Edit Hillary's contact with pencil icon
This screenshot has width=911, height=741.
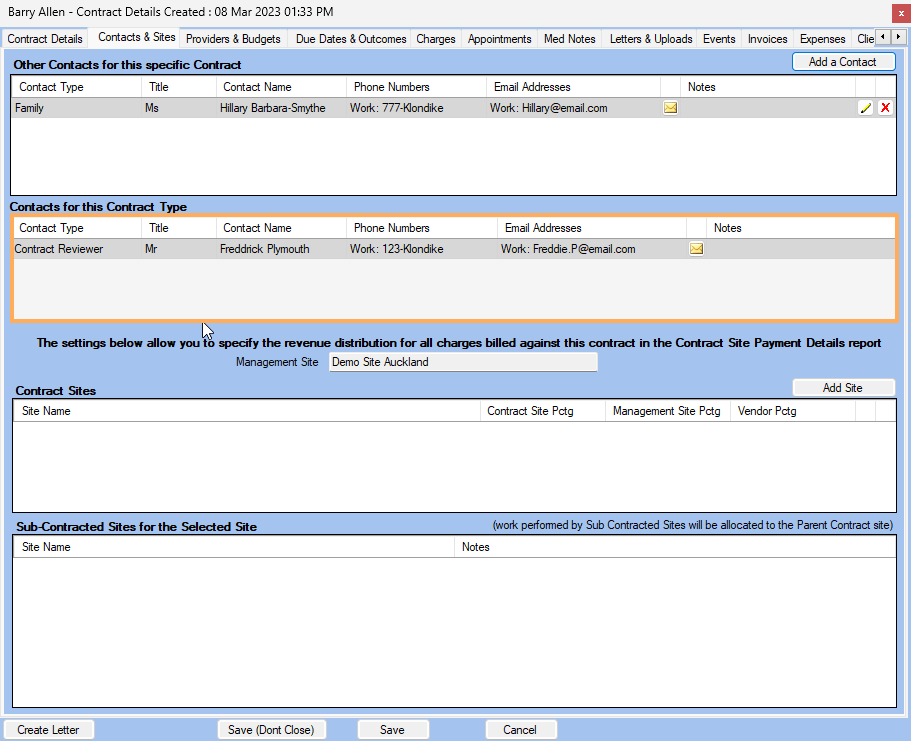coord(866,108)
